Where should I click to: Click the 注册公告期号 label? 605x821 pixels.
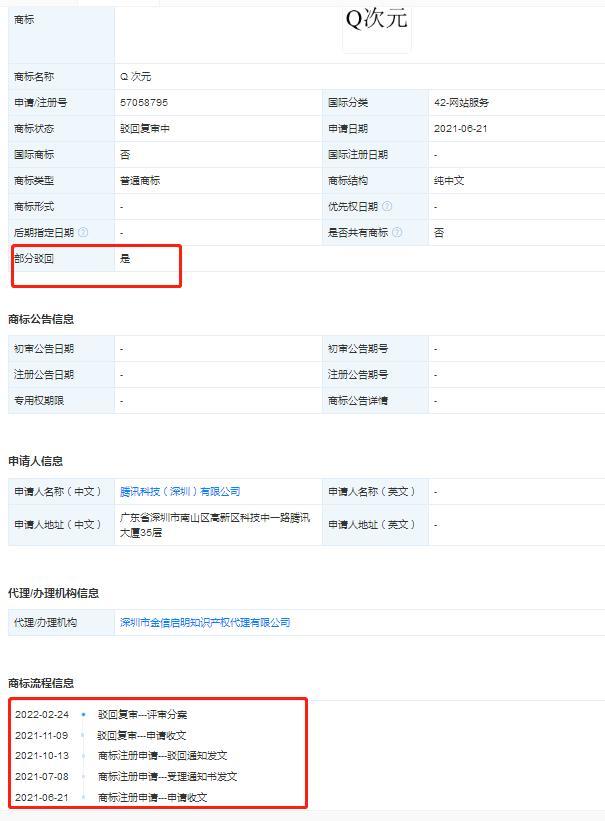click(358, 374)
